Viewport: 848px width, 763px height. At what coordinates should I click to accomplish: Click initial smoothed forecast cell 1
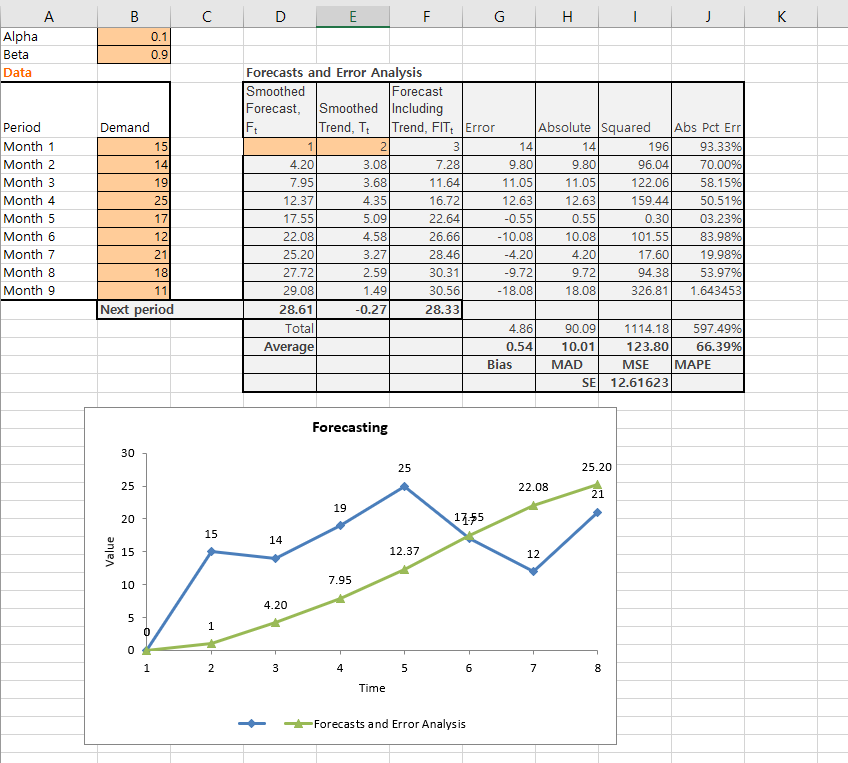point(280,147)
